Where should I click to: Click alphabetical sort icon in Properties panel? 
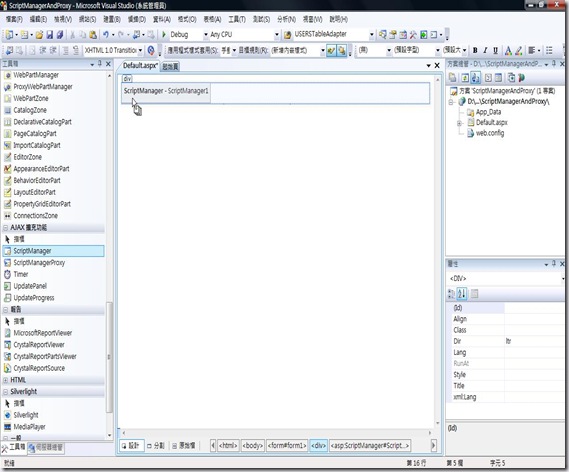462,294
